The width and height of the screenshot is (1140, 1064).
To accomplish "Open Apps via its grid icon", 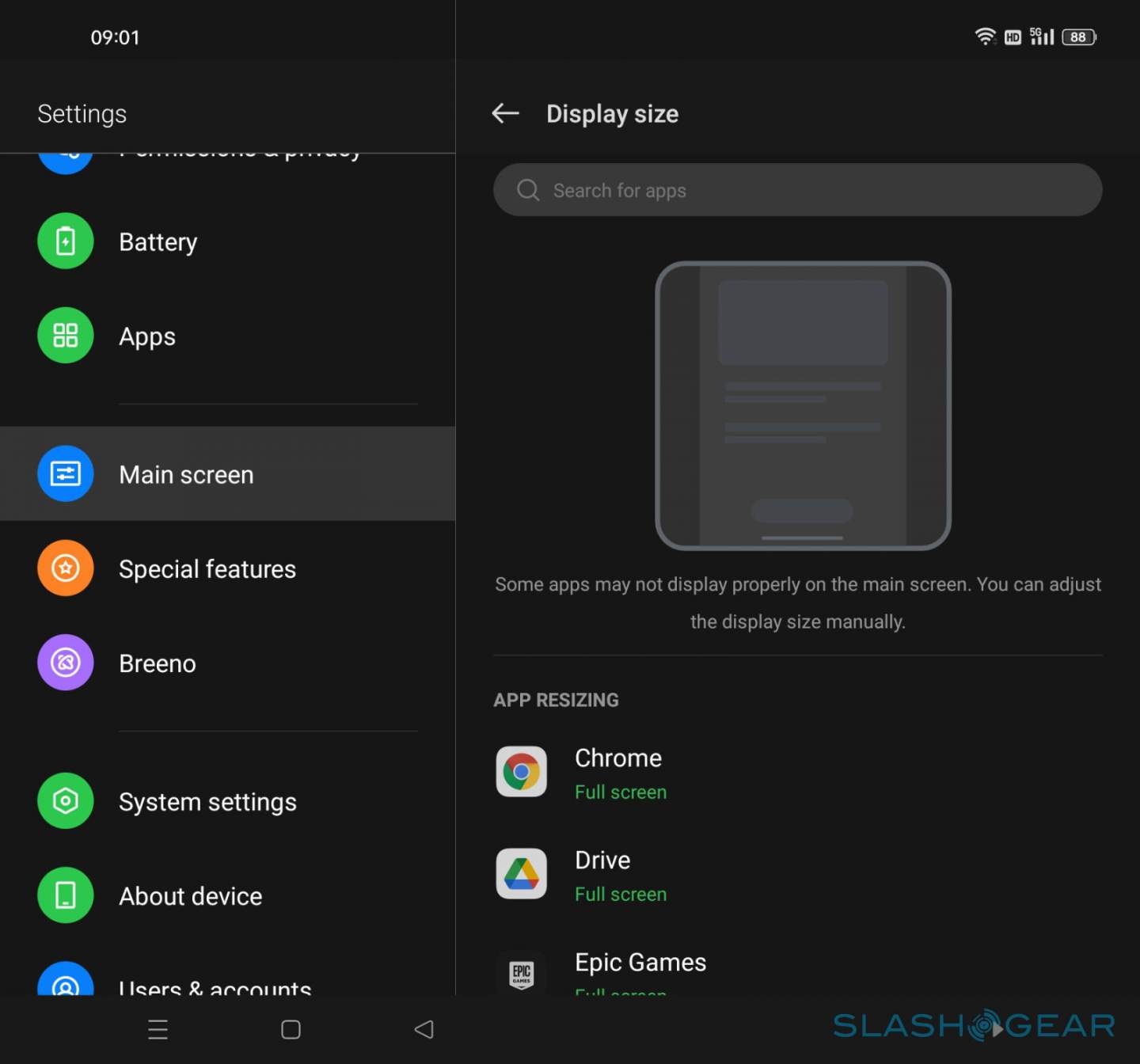I will point(66,336).
